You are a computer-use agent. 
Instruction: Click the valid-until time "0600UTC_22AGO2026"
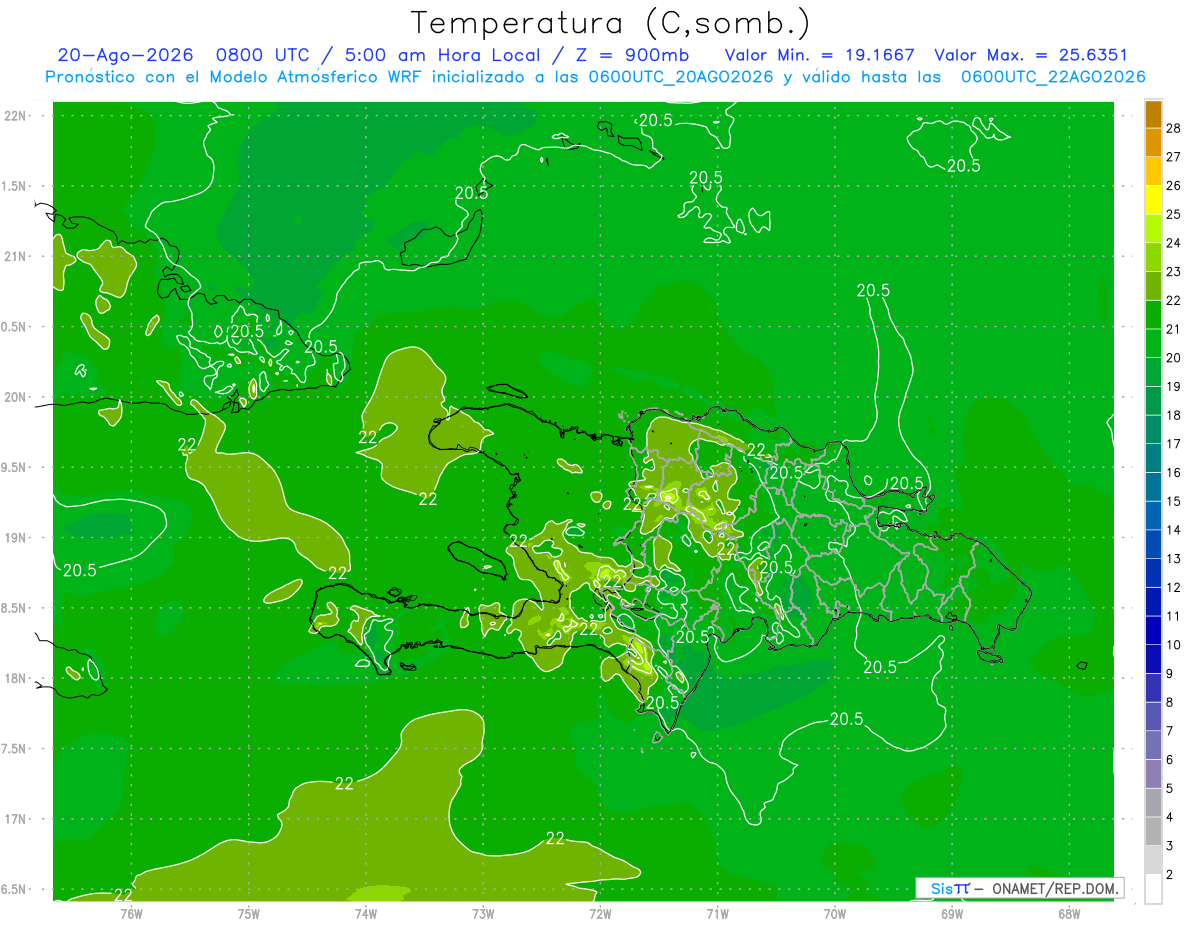coord(1053,77)
